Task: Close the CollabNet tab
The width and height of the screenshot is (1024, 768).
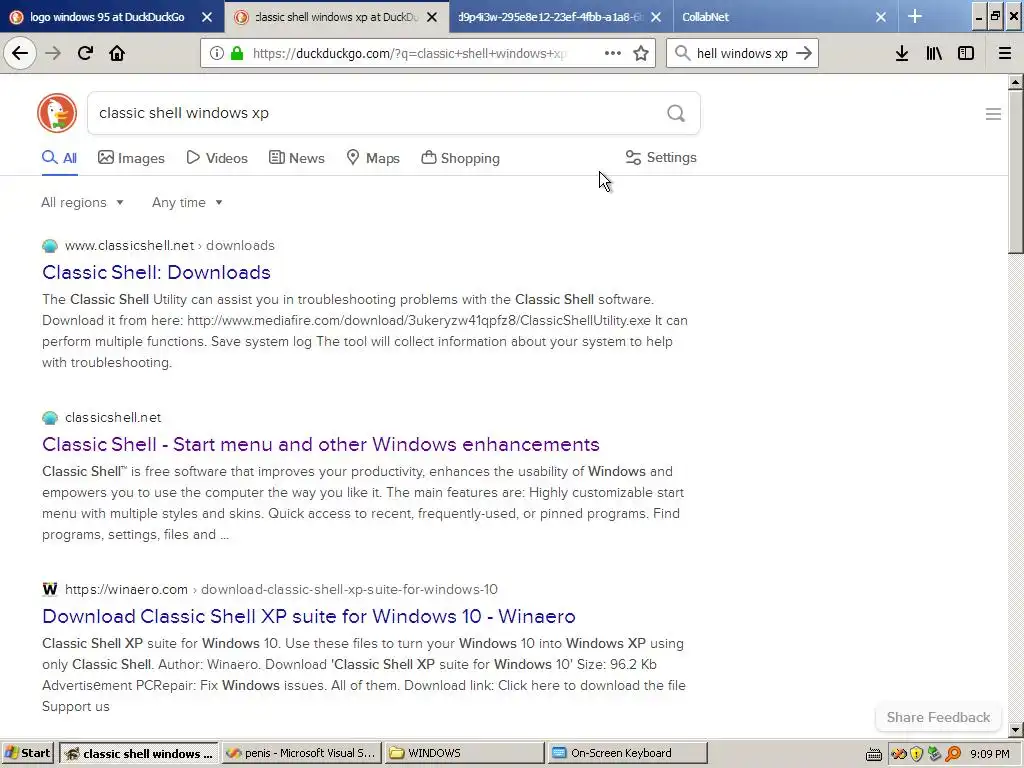Action: (x=881, y=17)
